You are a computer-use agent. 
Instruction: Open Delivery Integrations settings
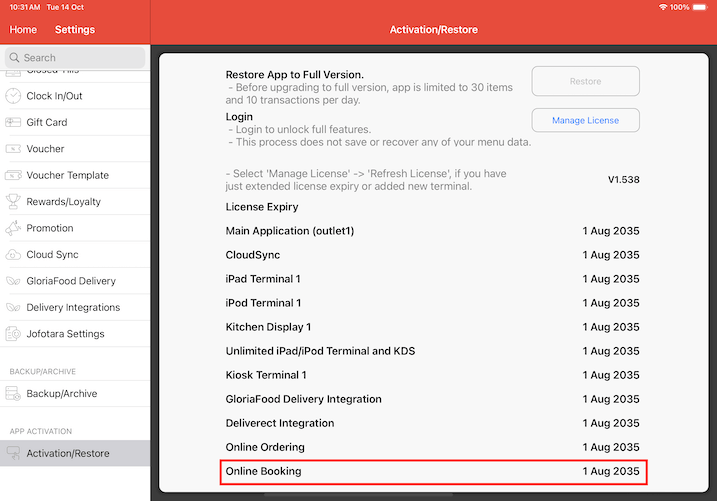[75, 308]
